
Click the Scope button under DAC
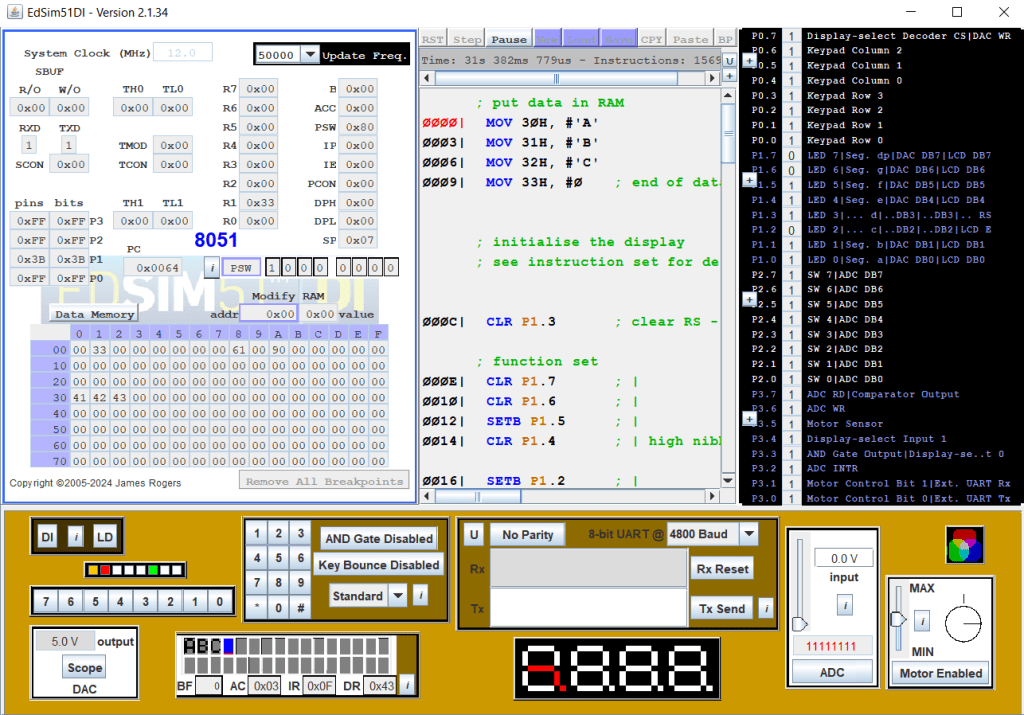(x=84, y=668)
